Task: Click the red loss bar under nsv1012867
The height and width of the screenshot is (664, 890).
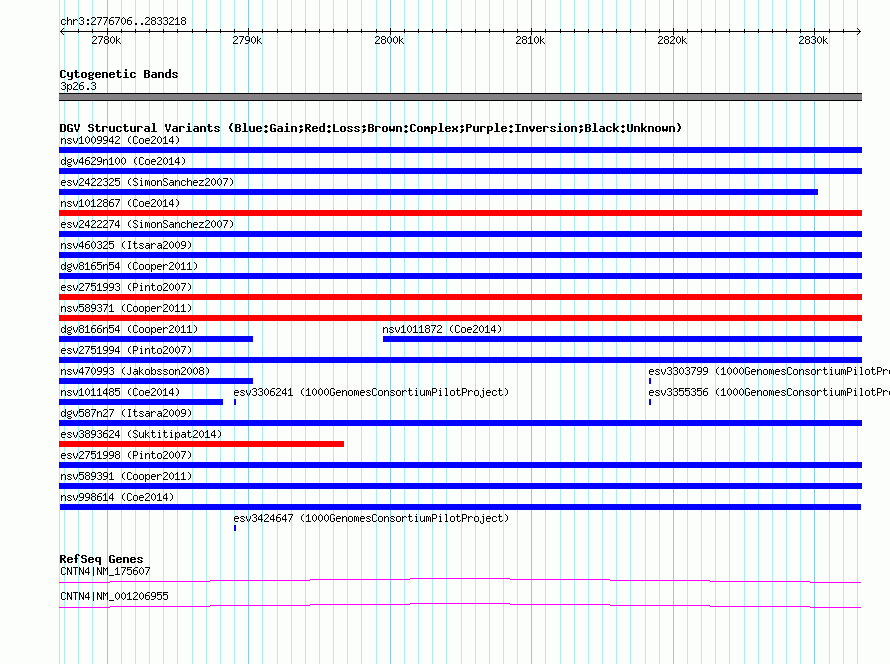Action: pos(460,213)
